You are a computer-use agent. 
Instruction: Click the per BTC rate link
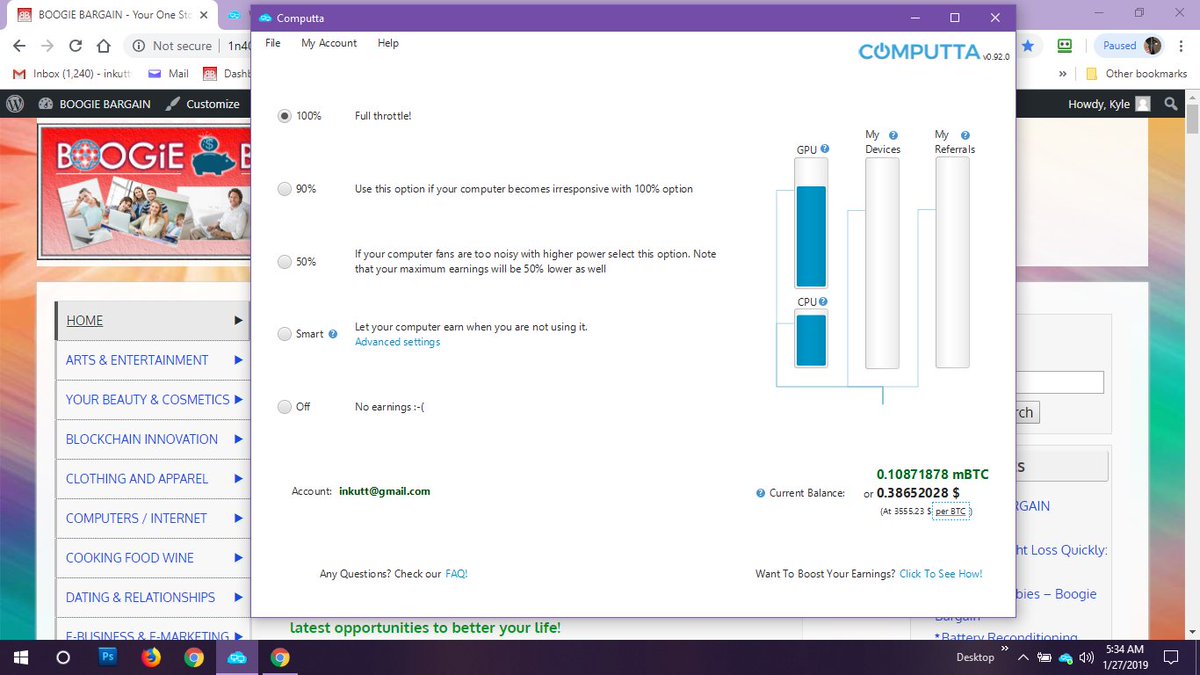pos(950,511)
